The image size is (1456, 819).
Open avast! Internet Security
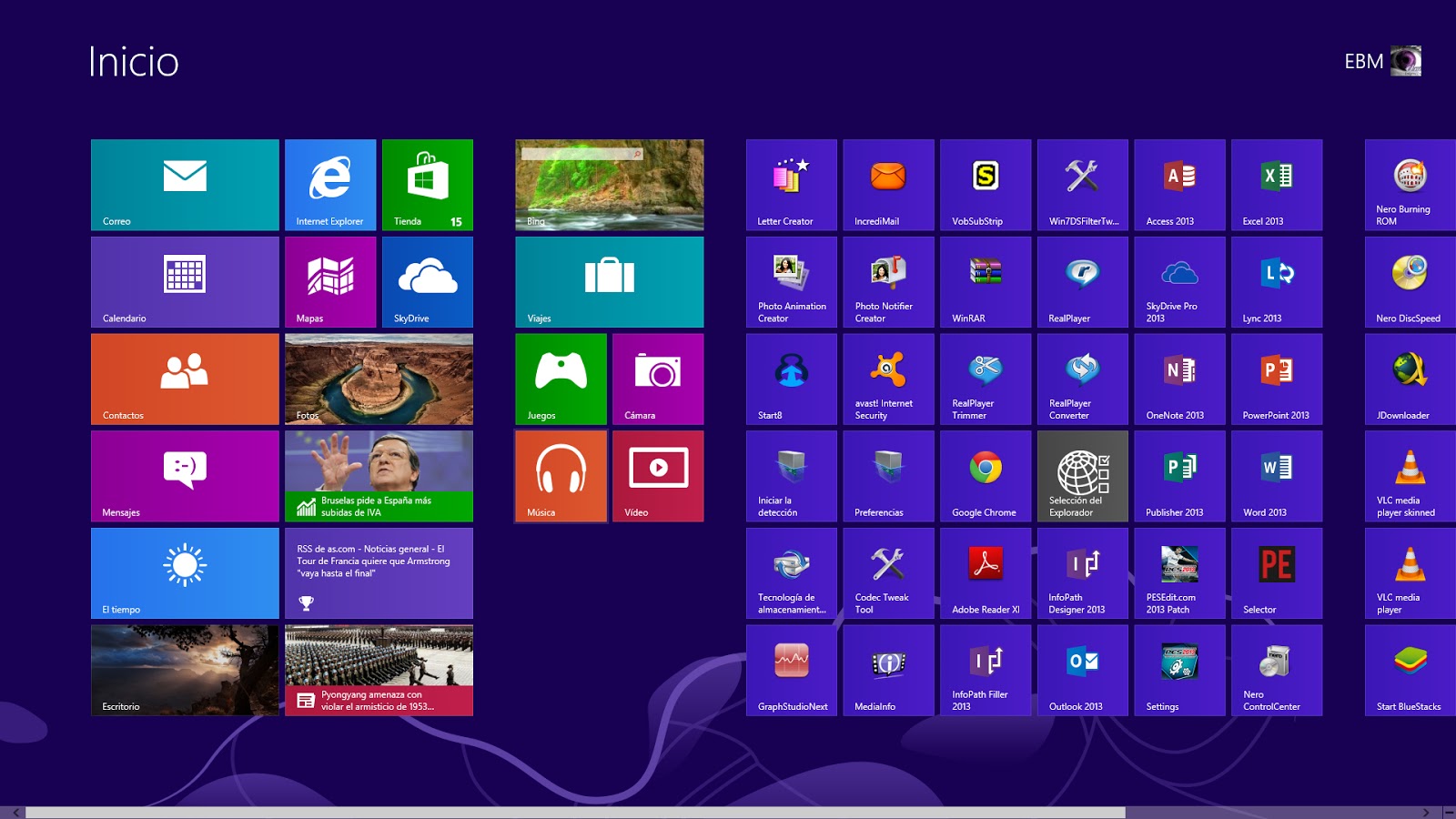click(888, 379)
